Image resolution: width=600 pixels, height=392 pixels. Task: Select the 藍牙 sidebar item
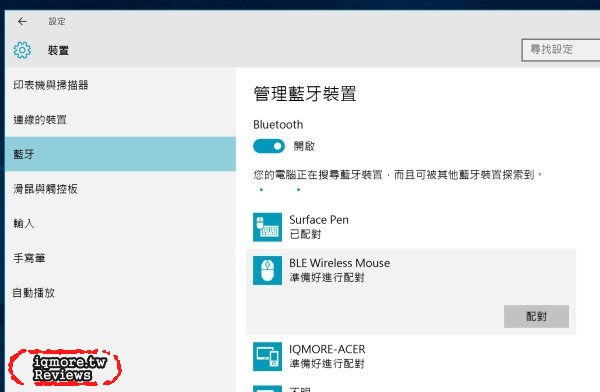point(120,154)
